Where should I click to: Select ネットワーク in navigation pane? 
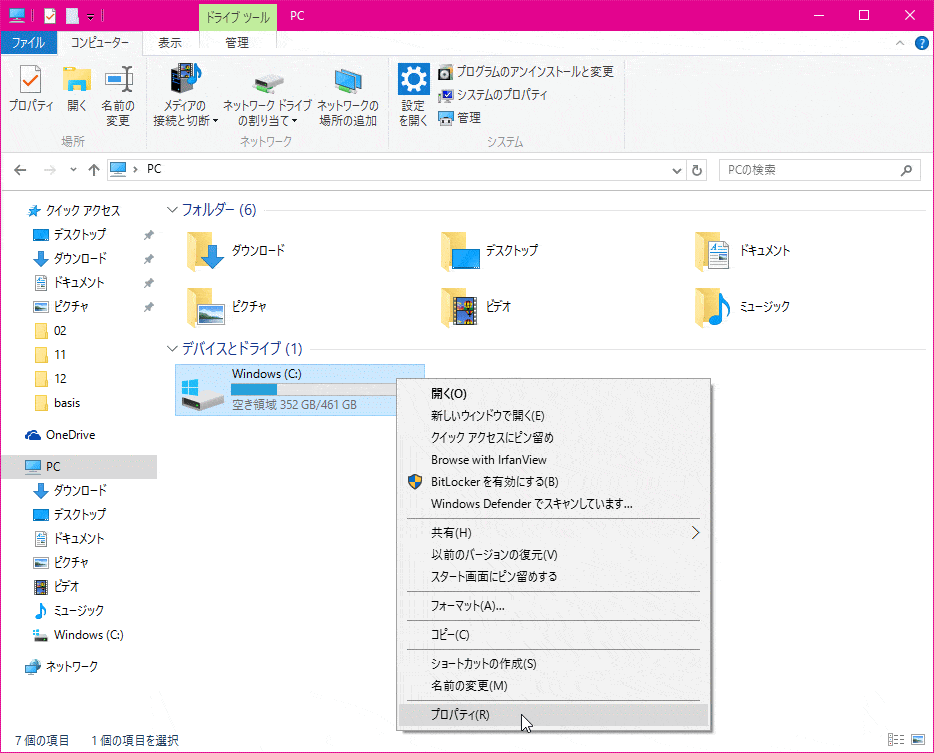[61, 667]
